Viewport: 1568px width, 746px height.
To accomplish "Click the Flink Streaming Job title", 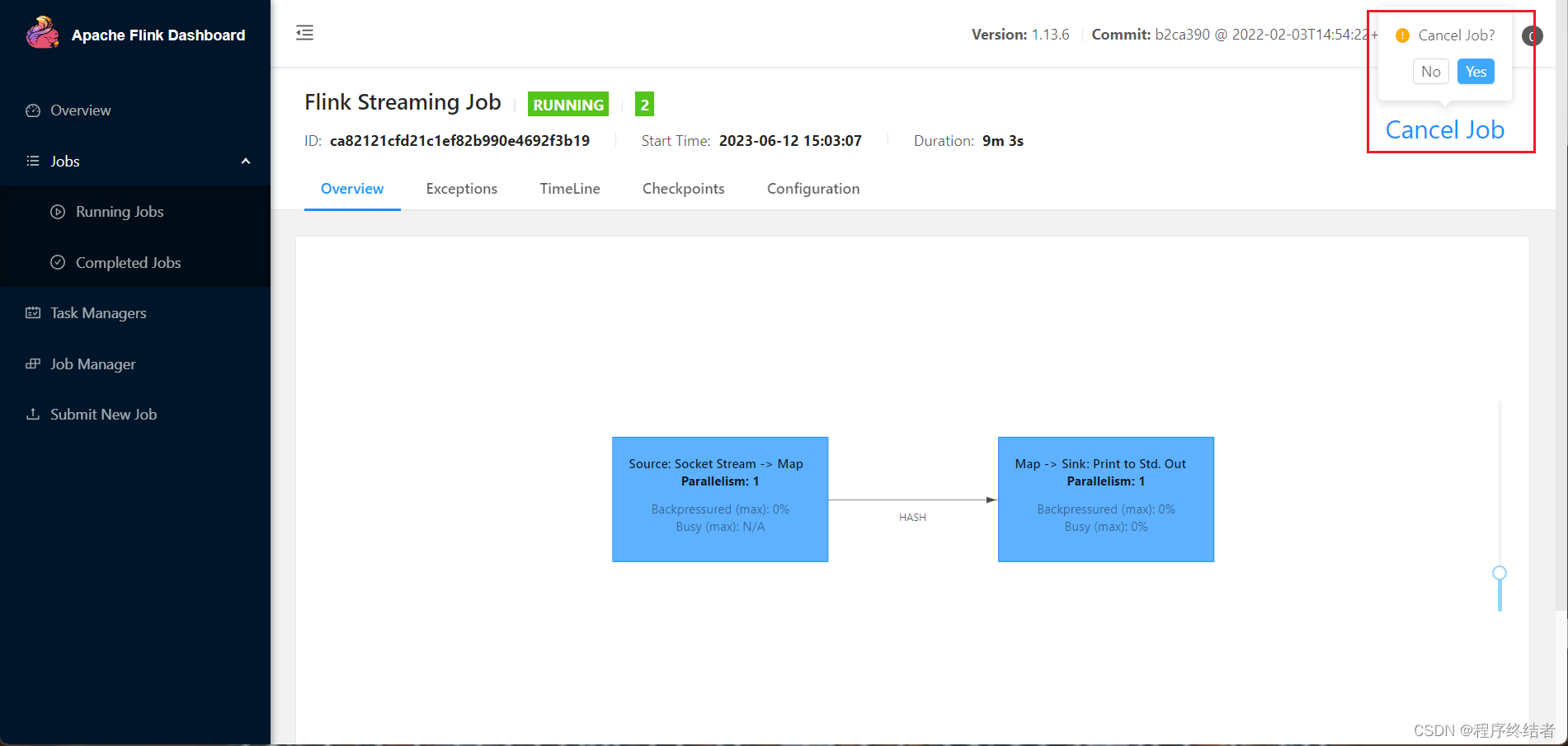I will [403, 102].
